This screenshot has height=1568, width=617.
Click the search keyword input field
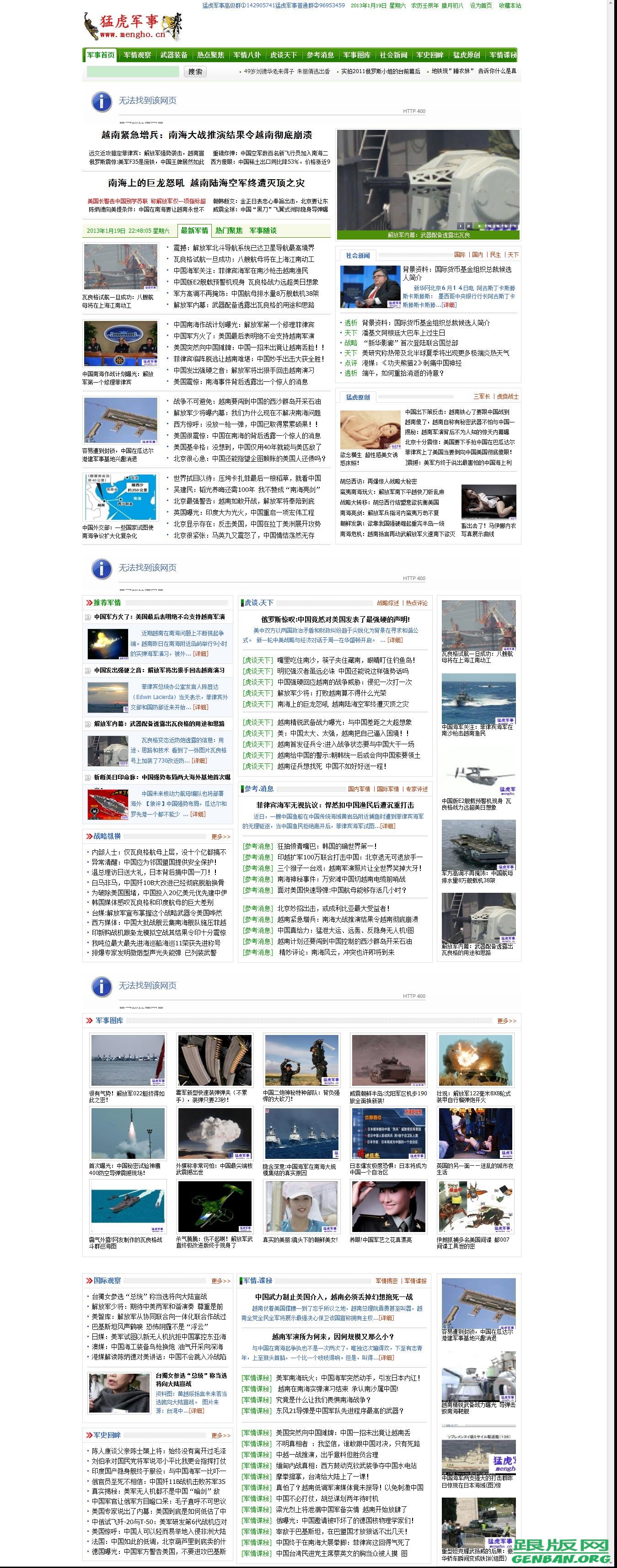133,71
